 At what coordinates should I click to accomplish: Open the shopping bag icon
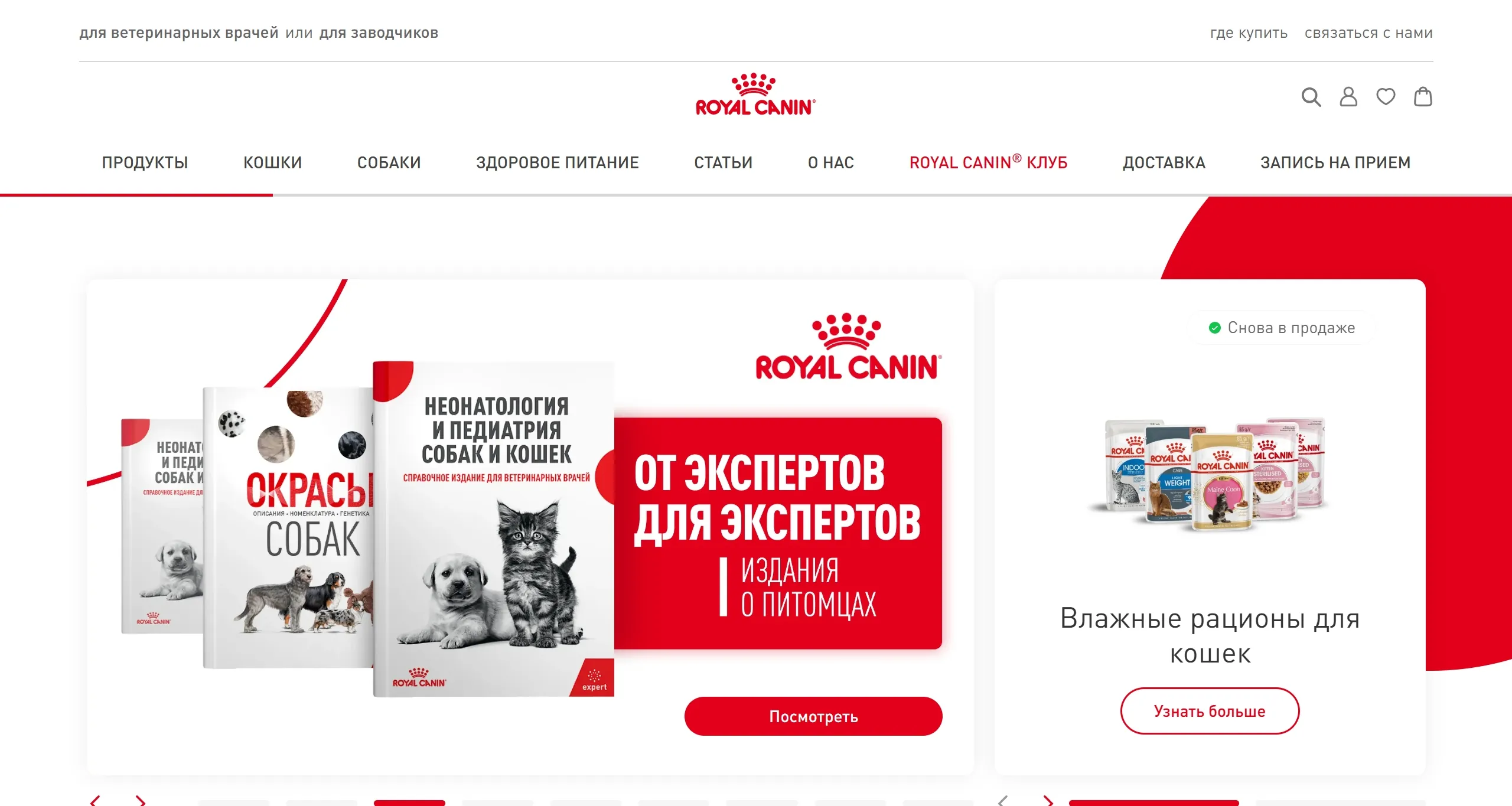point(1423,97)
